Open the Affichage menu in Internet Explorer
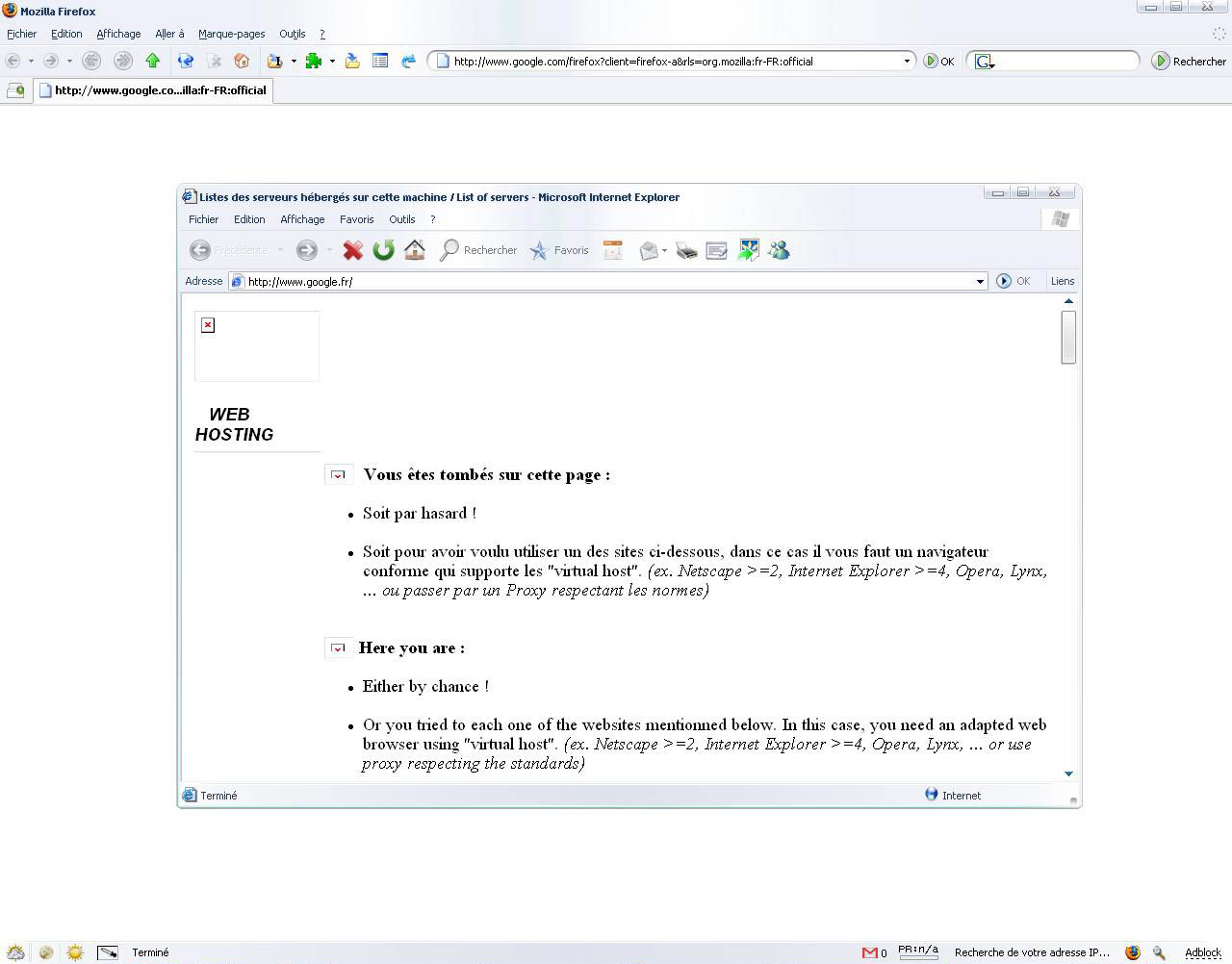The image size is (1232, 964). [x=302, y=219]
